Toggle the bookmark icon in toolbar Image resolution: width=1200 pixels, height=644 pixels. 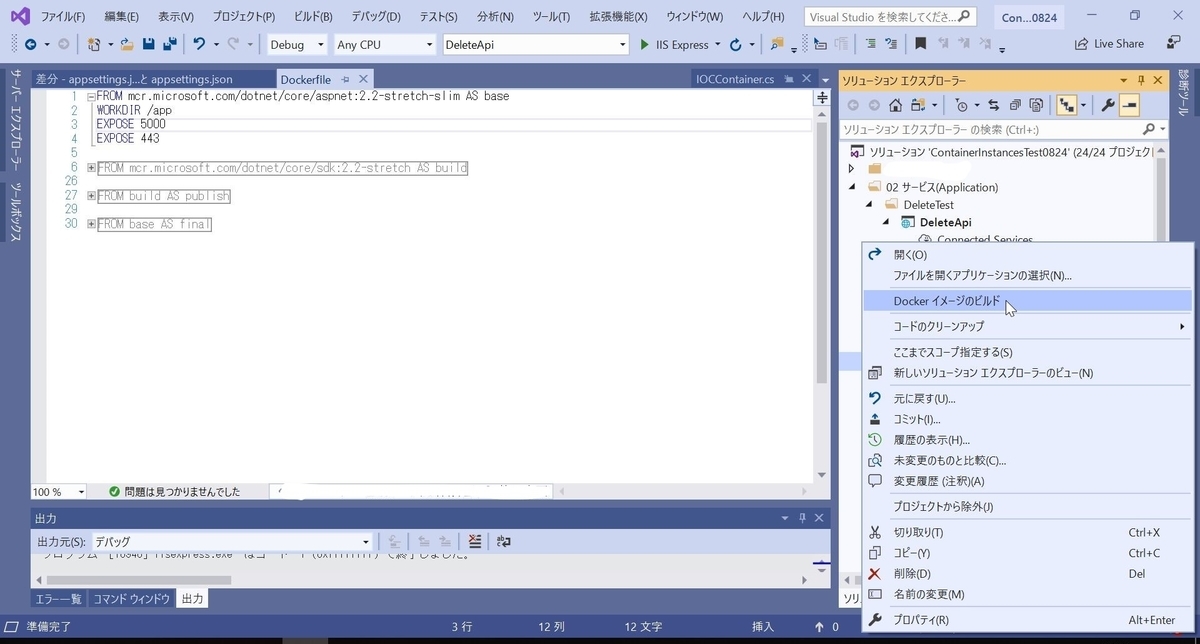(x=920, y=44)
